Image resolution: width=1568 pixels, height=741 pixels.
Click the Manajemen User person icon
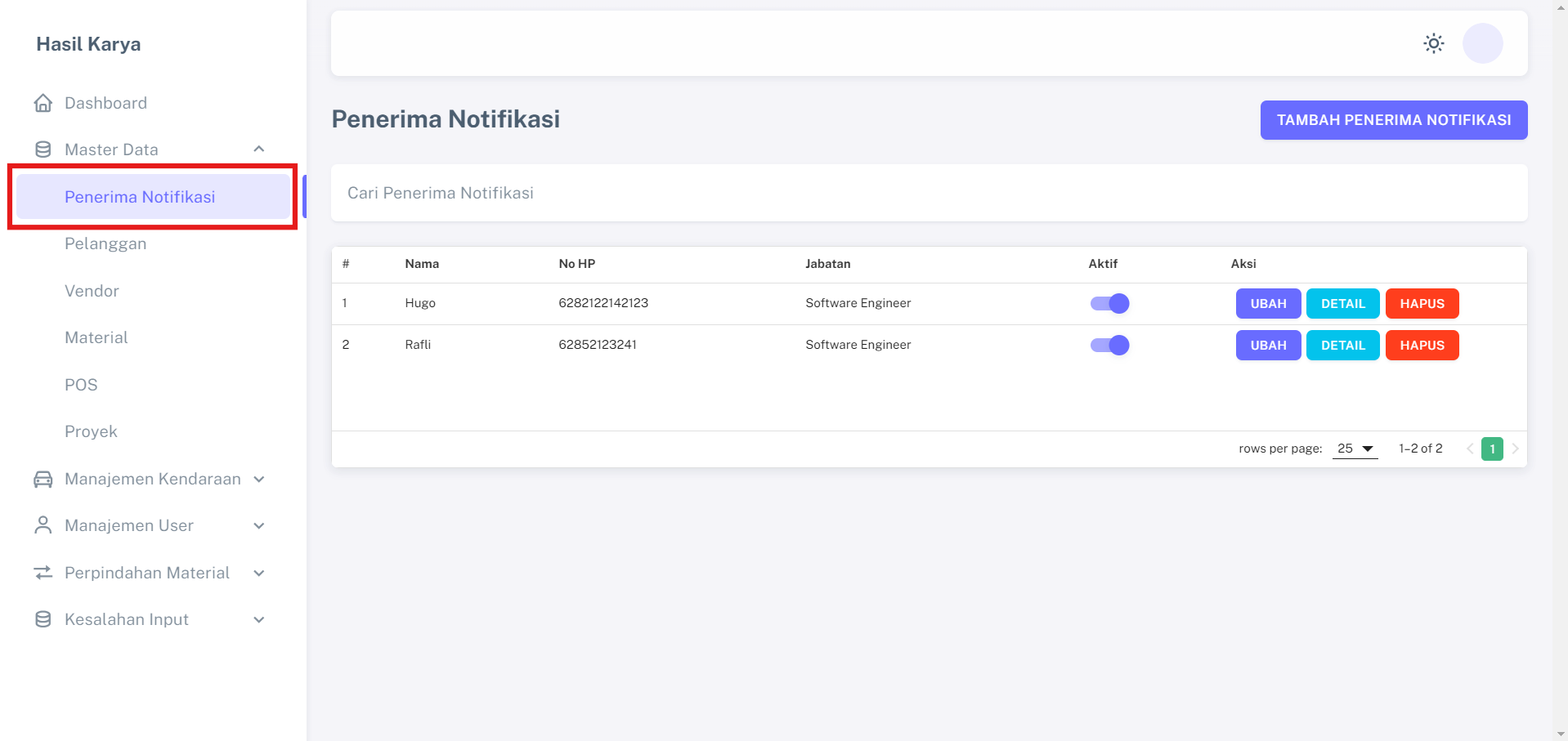(43, 525)
